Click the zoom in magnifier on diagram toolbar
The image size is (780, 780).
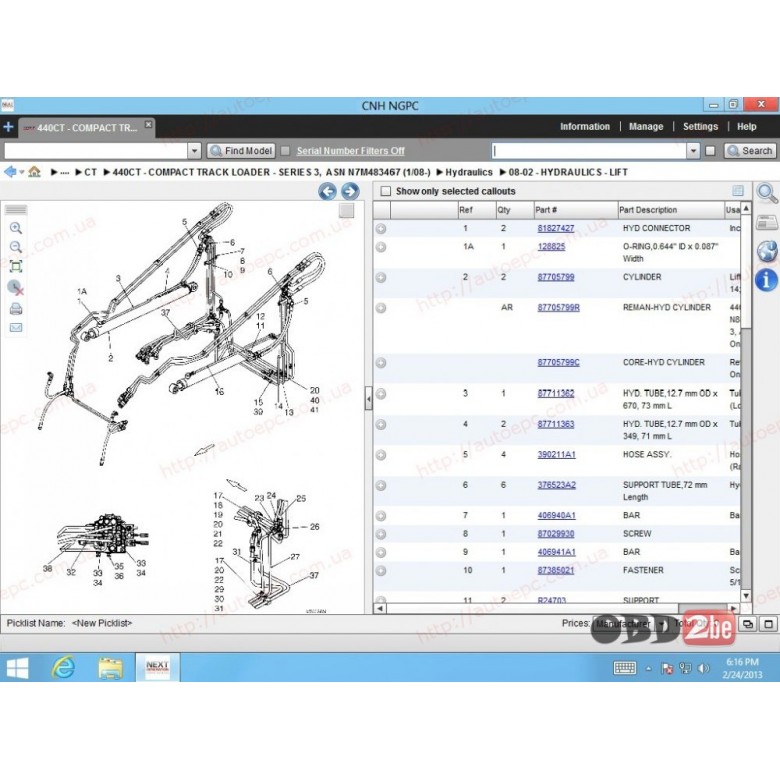(x=16, y=228)
